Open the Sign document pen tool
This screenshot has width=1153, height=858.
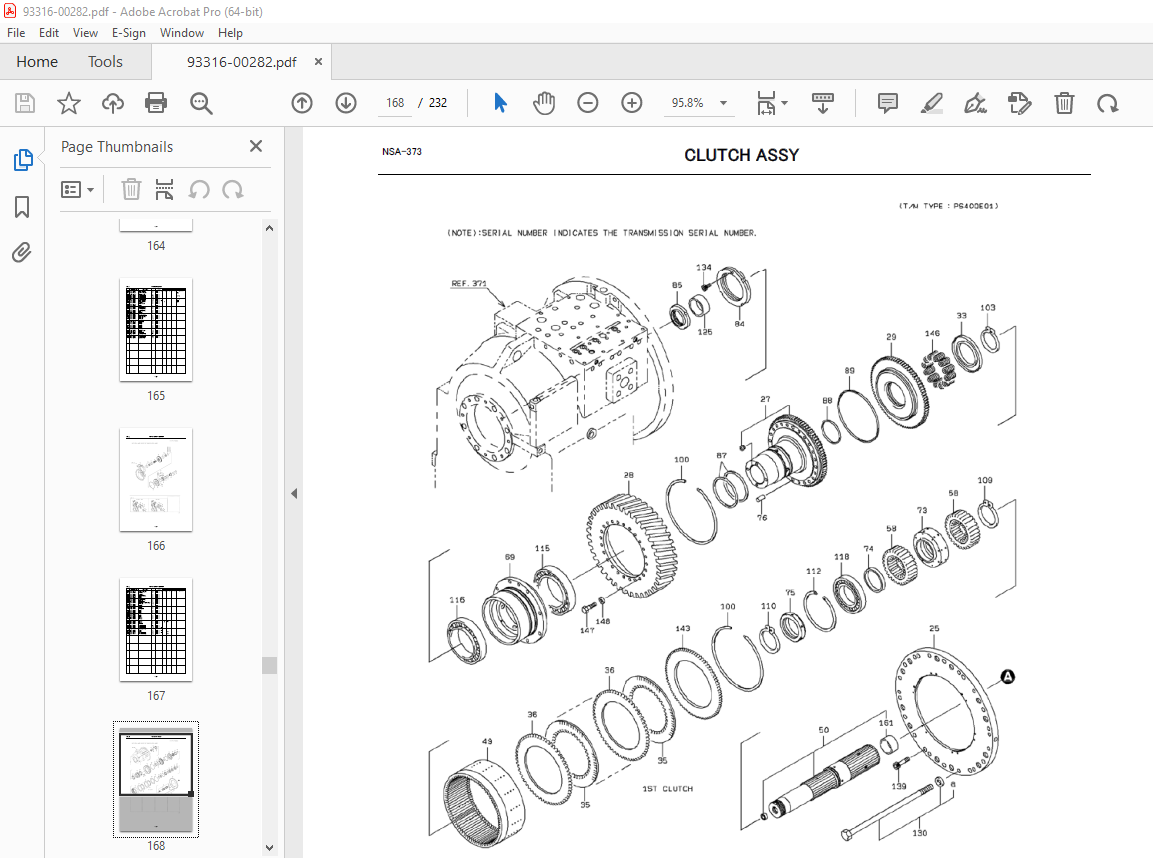click(x=976, y=103)
